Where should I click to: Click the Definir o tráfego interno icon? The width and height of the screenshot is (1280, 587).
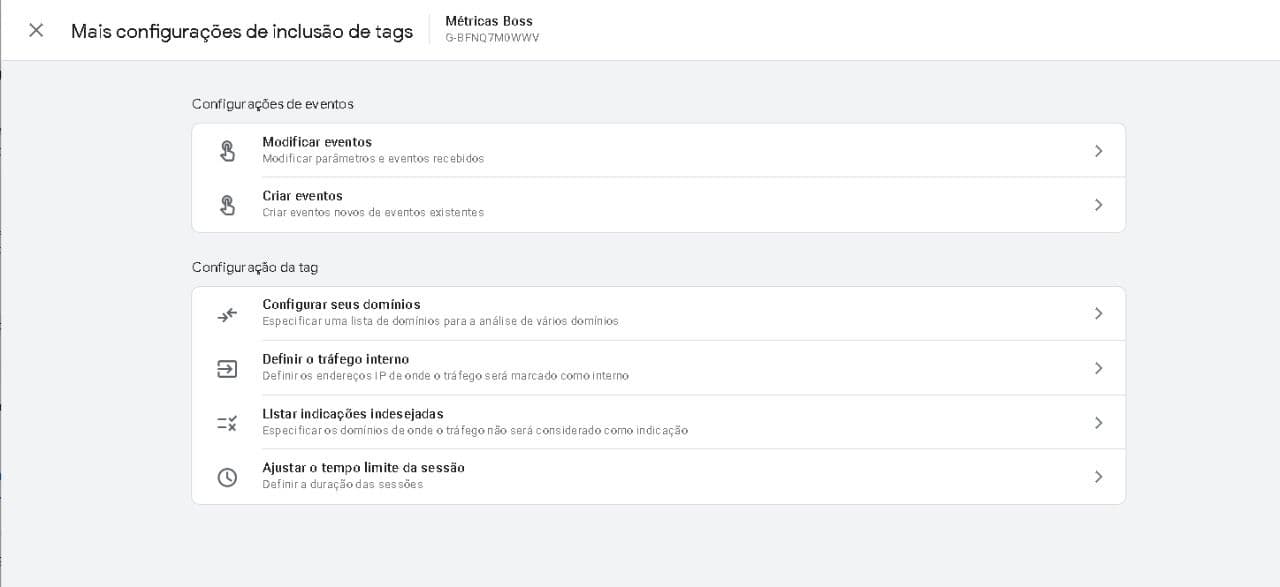[x=227, y=369]
